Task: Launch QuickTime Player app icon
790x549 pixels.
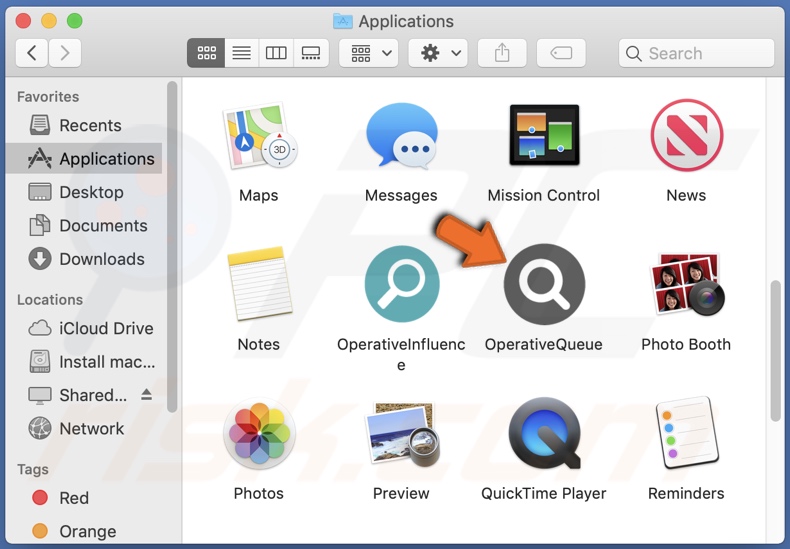Action: click(544, 433)
